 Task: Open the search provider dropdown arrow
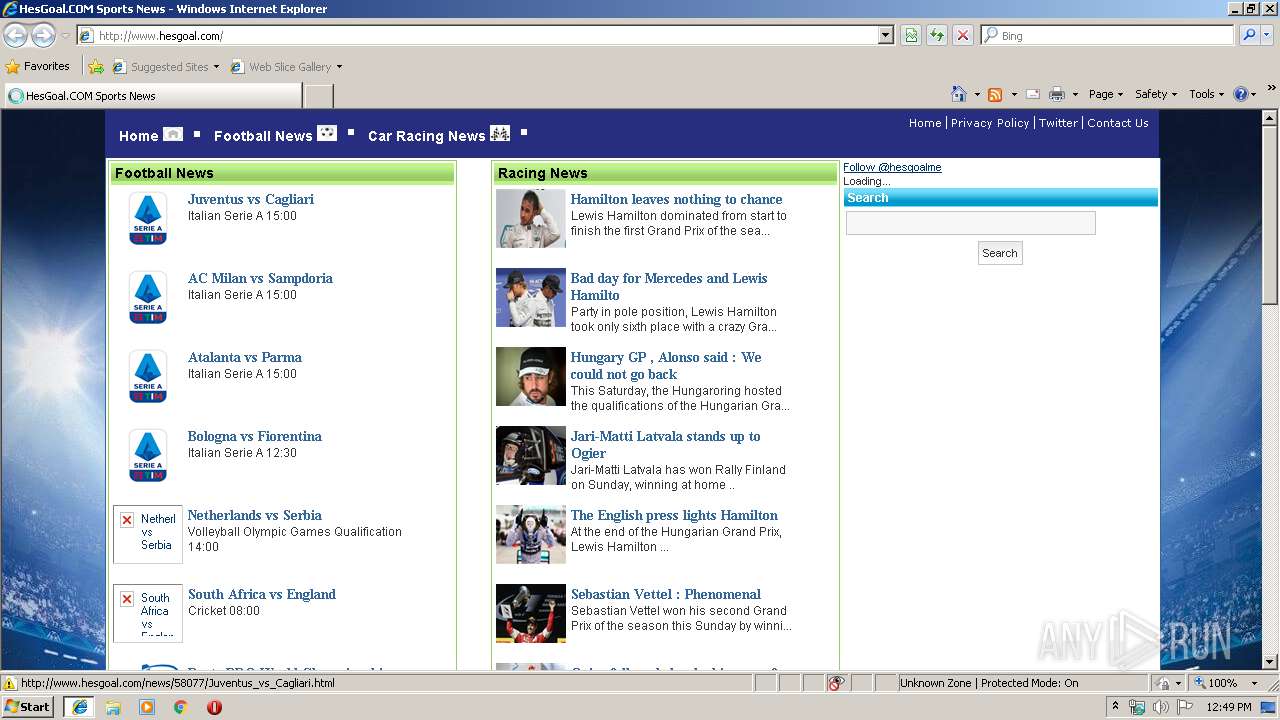coord(1268,35)
